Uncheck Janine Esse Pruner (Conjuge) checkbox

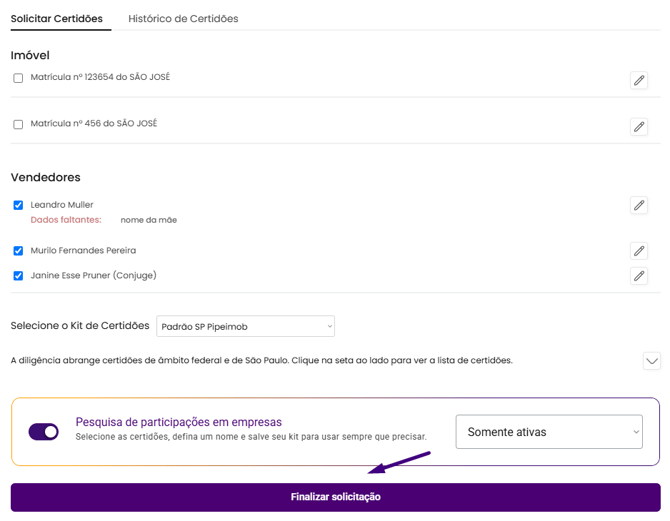[18, 276]
